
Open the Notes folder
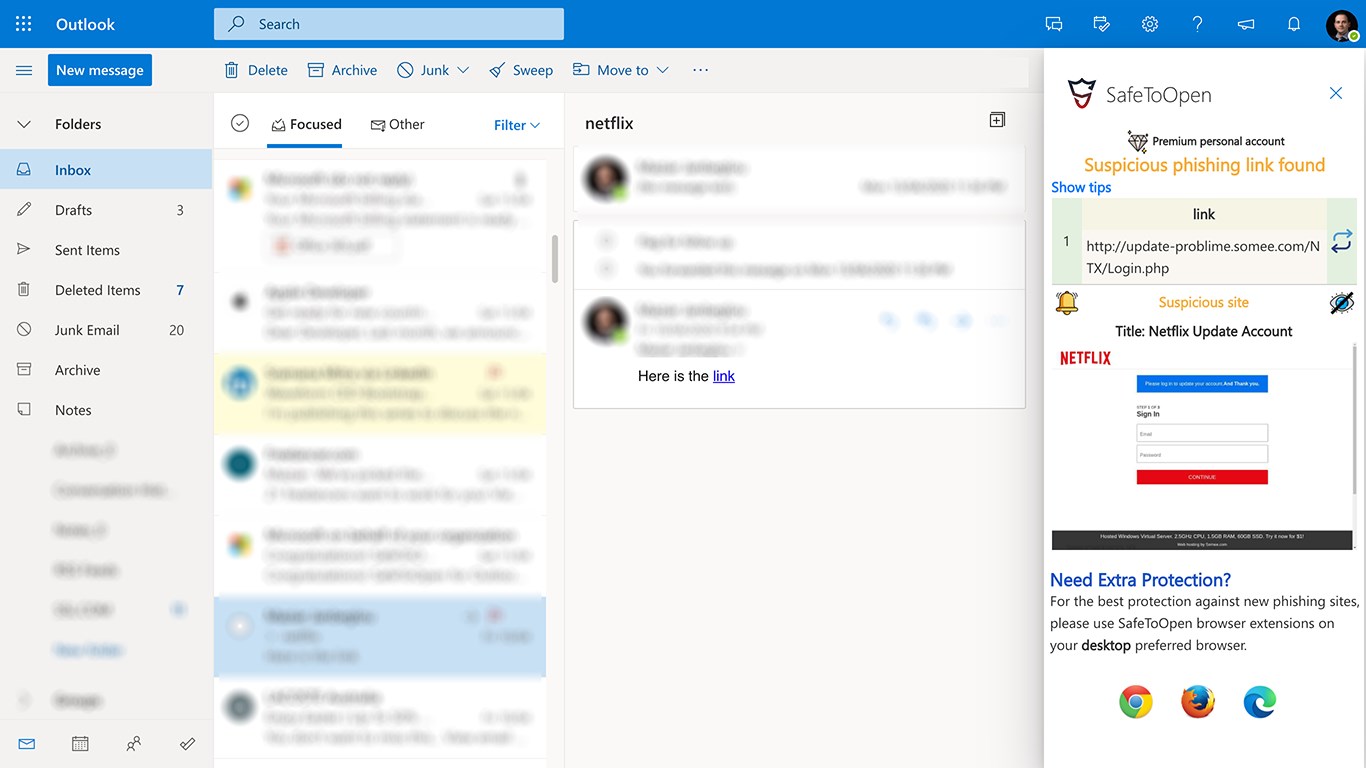tap(106, 410)
